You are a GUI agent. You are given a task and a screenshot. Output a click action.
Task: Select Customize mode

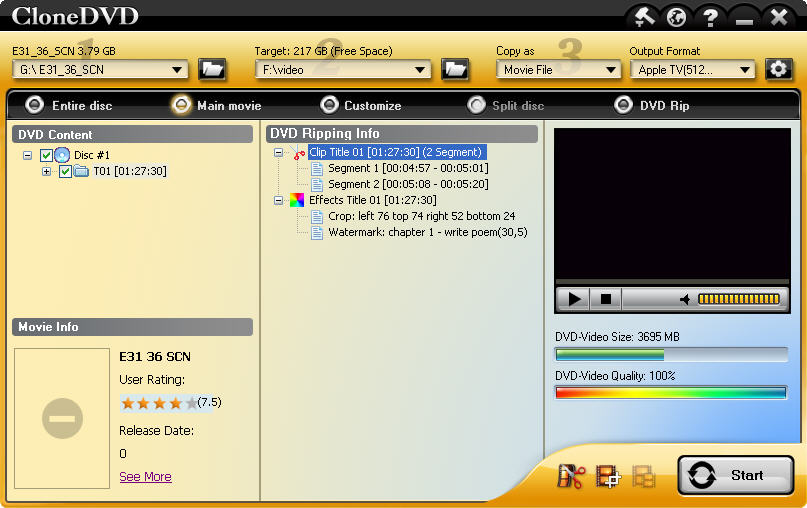361,106
